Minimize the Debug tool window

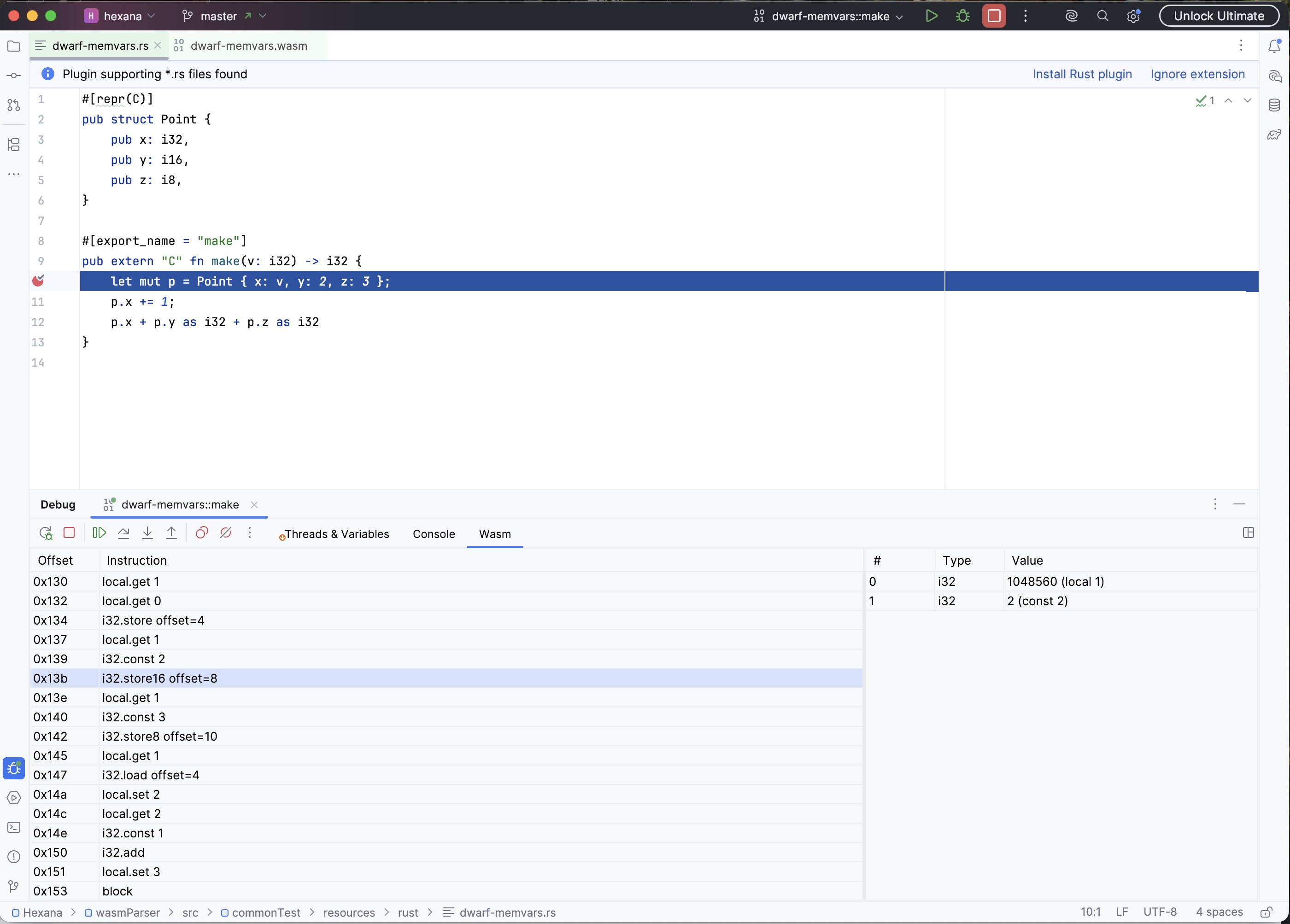point(1239,504)
